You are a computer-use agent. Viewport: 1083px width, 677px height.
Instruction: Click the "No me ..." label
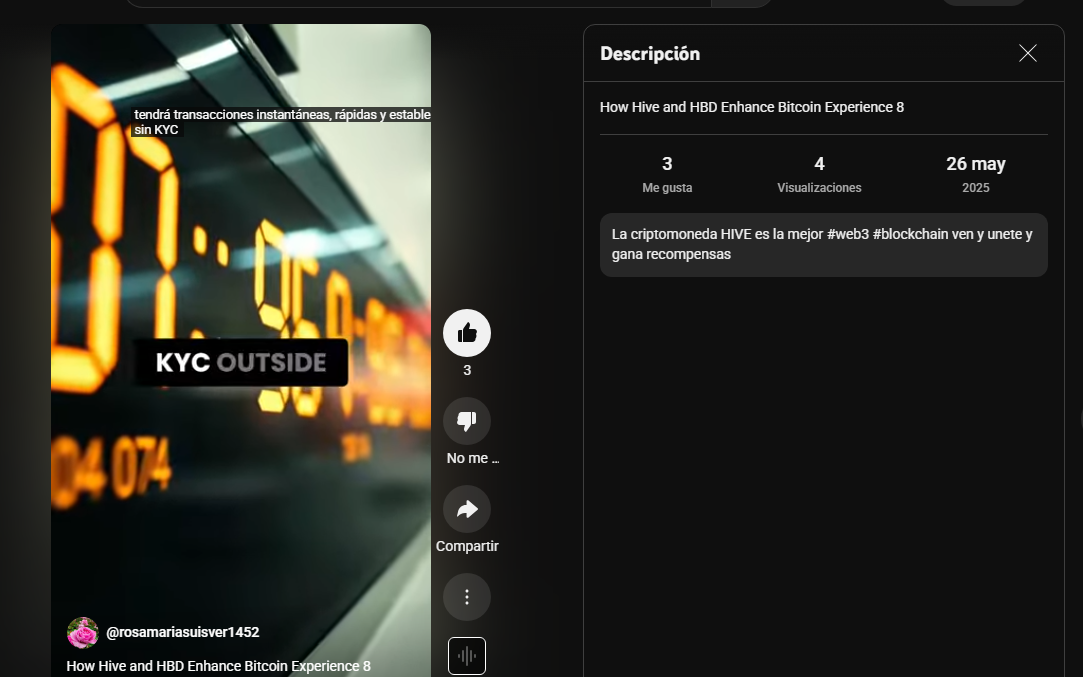(x=472, y=458)
